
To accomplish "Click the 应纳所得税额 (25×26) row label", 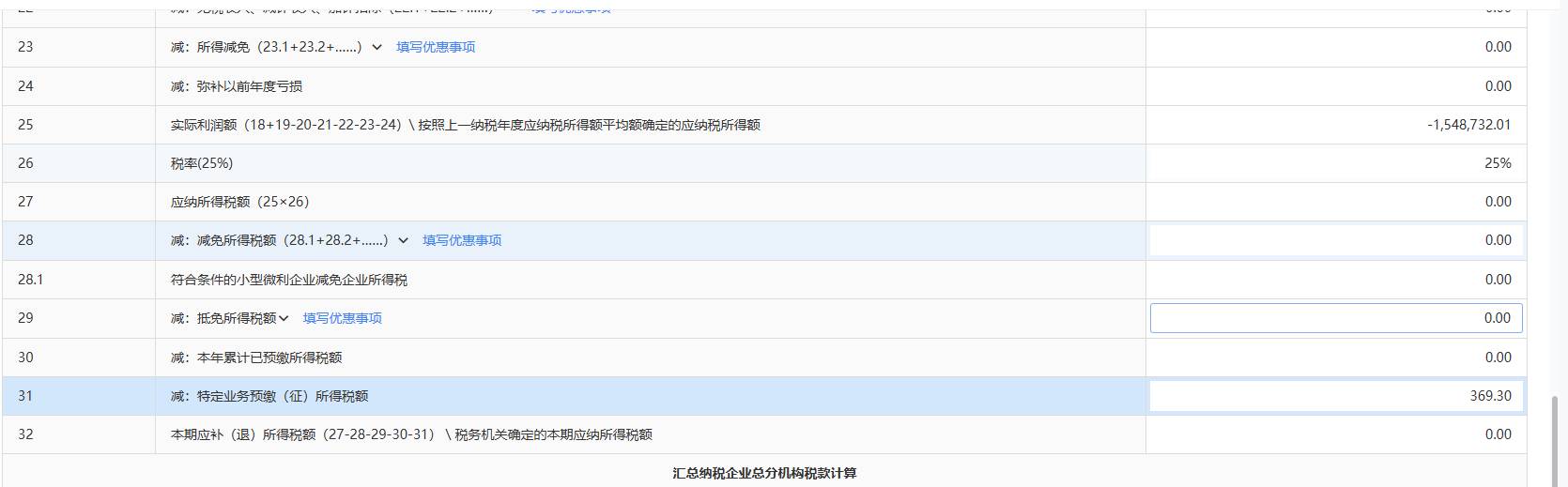I will click(239, 202).
